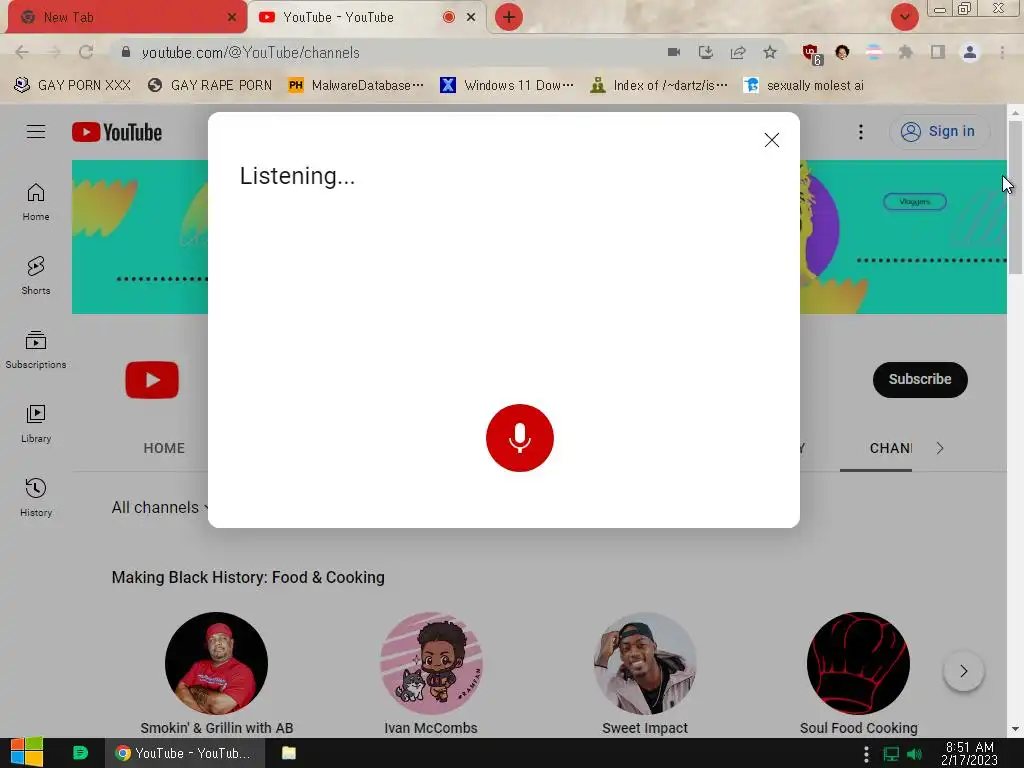Go to YouTube logo homepage
Image resolution: width=1024 pixels, height=768 pixels.
coord(117,132)
